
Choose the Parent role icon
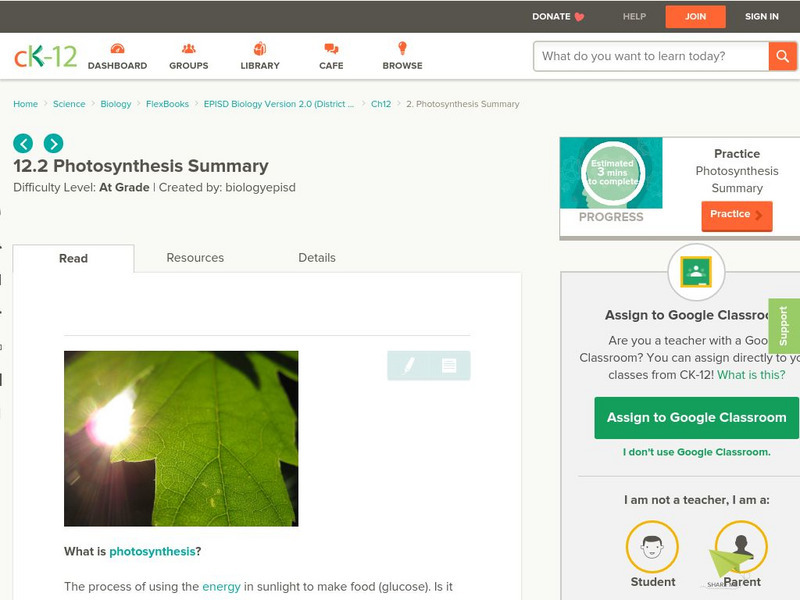(741, 546)
